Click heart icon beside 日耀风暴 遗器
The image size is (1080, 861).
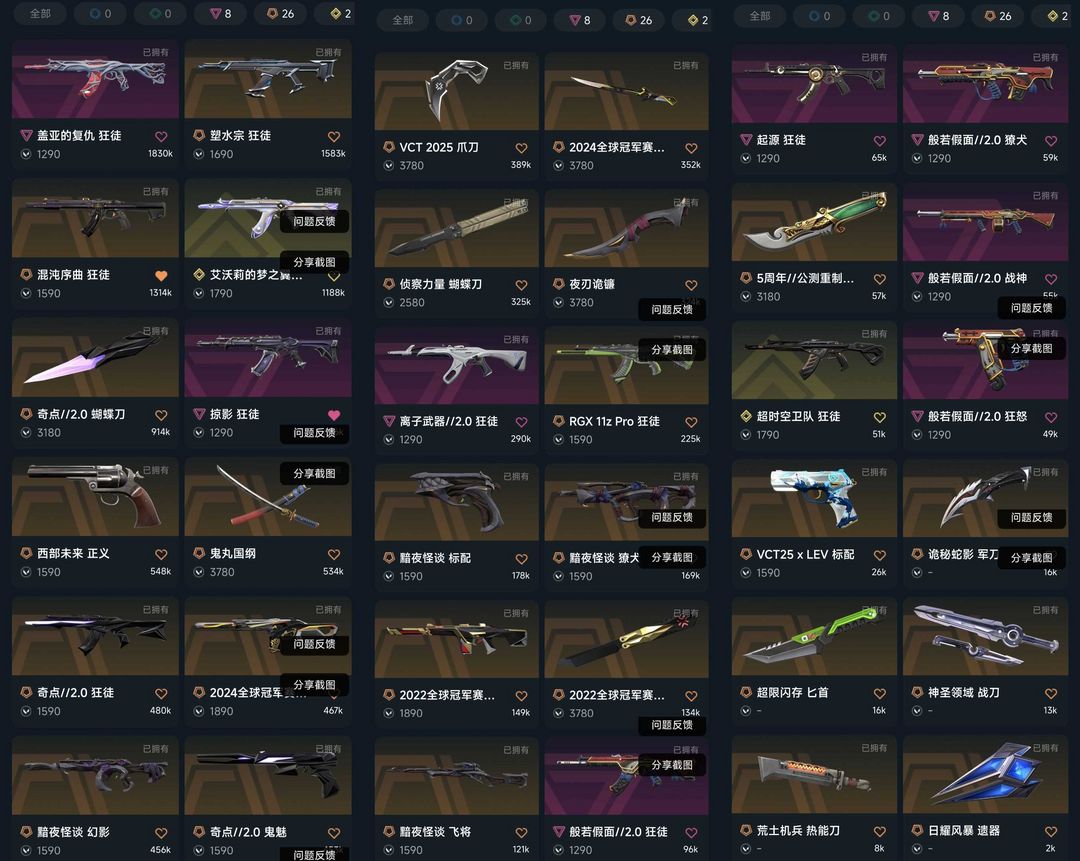coord(1050,831)
